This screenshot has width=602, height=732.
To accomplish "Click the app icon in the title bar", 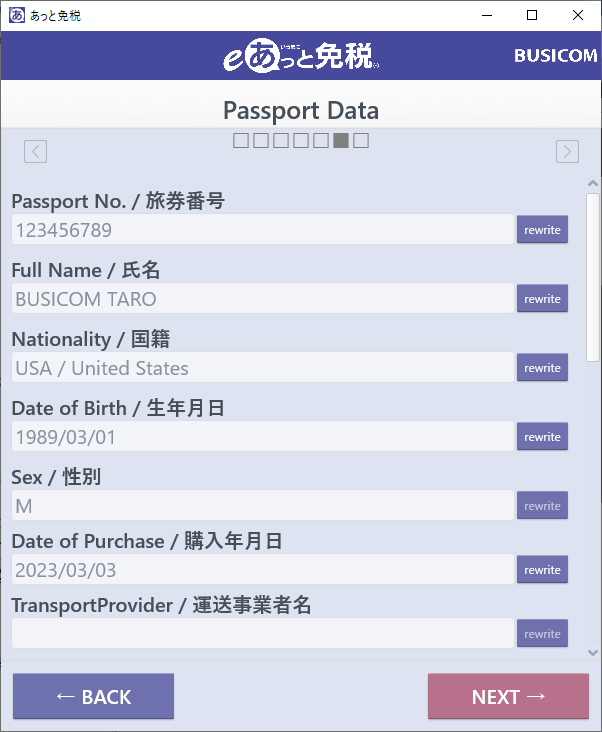I will click(x=16, y=15).
